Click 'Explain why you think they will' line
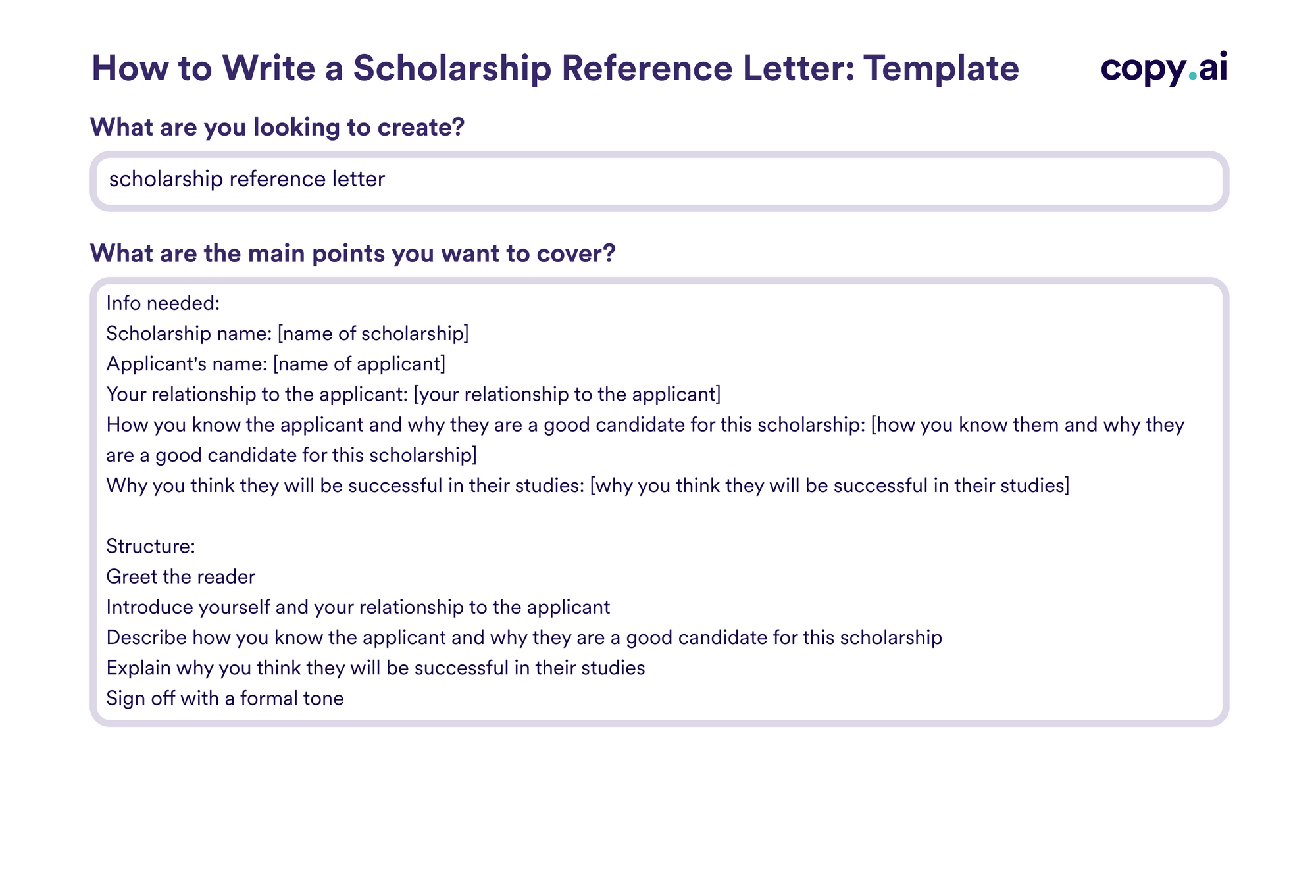The width and height of the screenshot is (1316, 896). 375,668
